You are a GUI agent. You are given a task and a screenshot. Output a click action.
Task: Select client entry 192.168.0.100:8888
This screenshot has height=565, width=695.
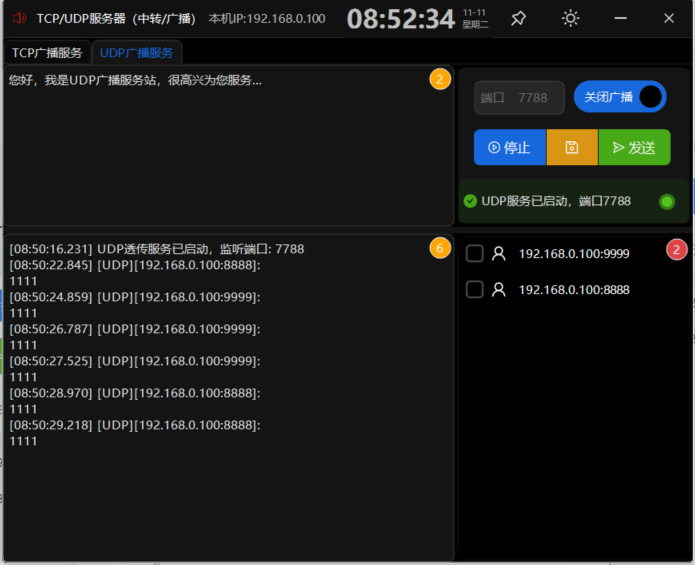coord(574,290)
